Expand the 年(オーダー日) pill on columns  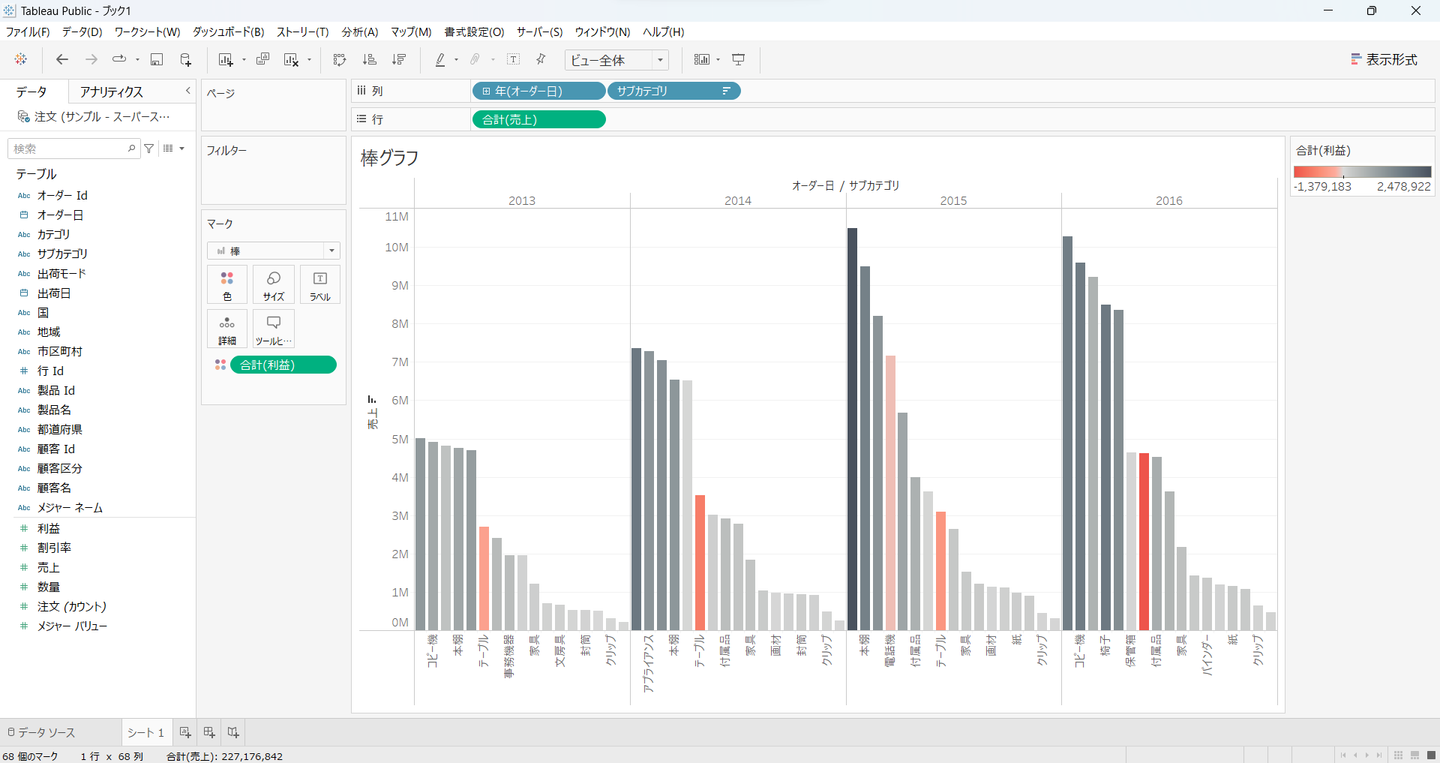click(486, 91)
